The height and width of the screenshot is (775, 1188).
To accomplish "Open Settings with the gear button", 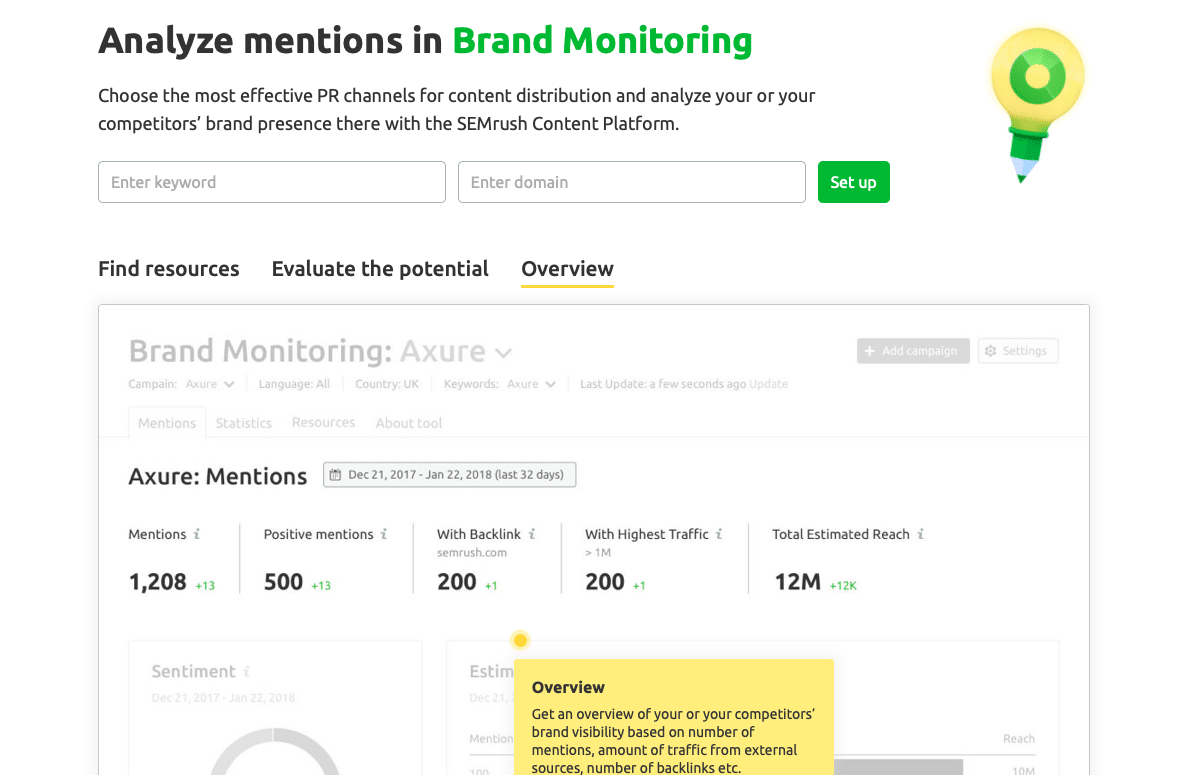I will coord(1018,351).
